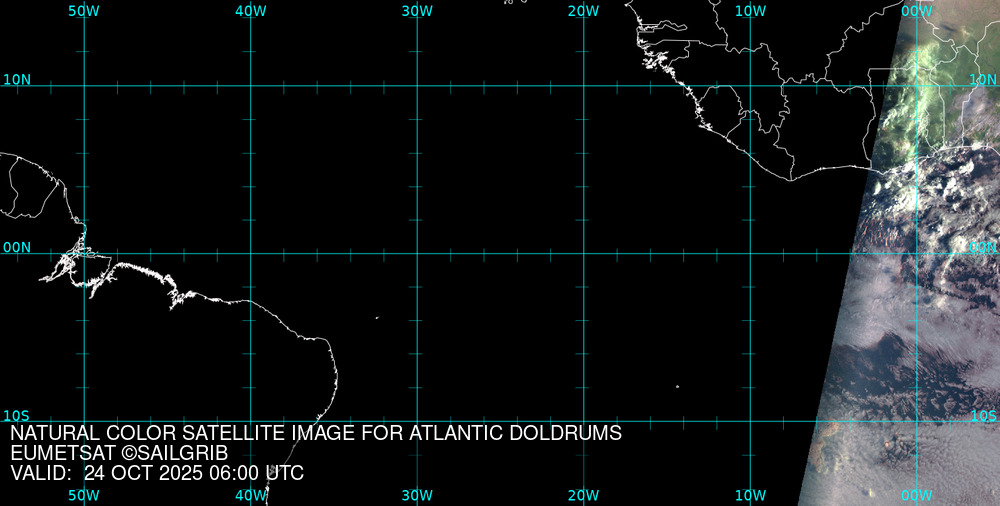Click the EUMETSAT ©SAILGRIB credit text
1000x506 pixels.
point(119,454)
